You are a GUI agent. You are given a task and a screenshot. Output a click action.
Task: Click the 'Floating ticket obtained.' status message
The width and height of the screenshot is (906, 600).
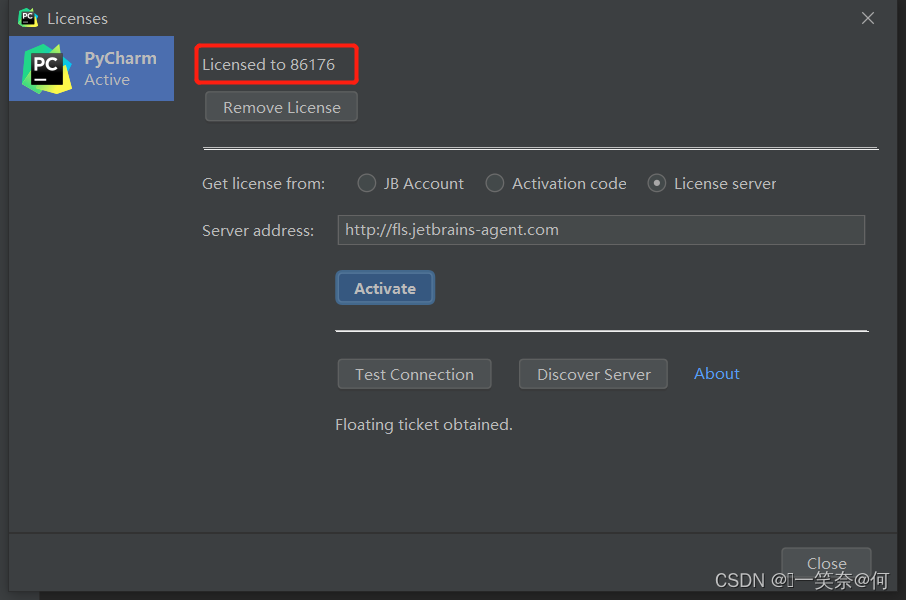tap(424, 425)
